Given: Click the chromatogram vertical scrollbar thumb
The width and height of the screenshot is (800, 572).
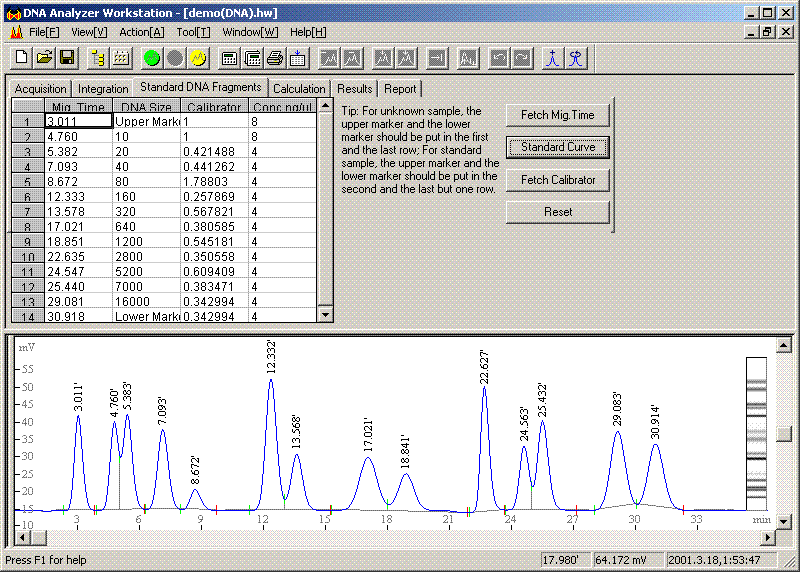Looking at the screenshot, I should tap(784, 434).
